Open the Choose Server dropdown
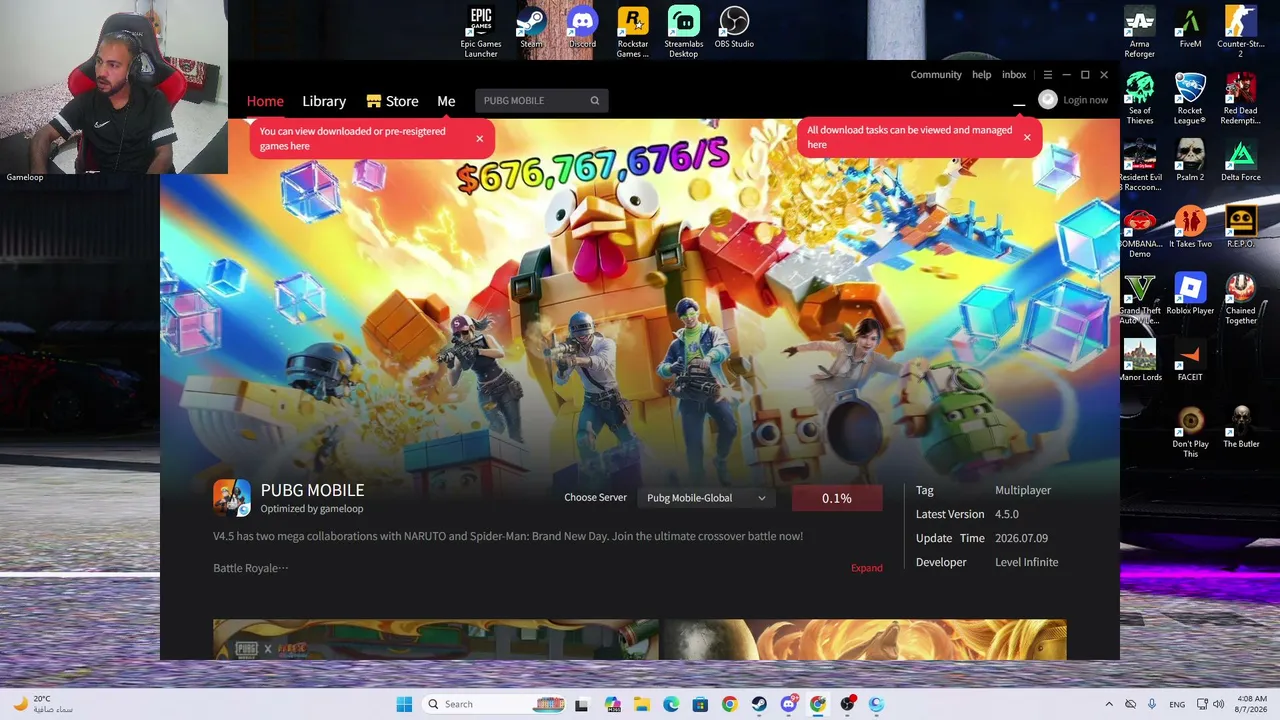Viewport: 1280px width, 720px height. [x=706, y=498]
